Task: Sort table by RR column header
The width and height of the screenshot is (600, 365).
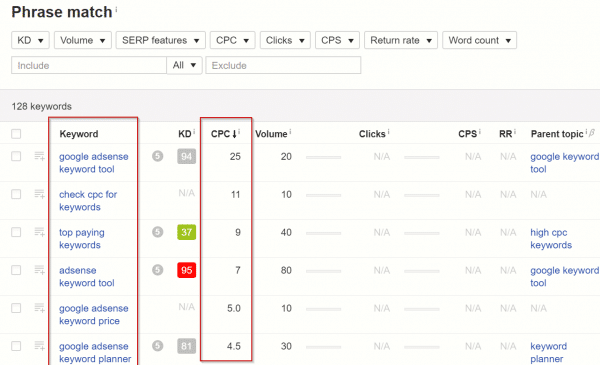Action: 505,134
